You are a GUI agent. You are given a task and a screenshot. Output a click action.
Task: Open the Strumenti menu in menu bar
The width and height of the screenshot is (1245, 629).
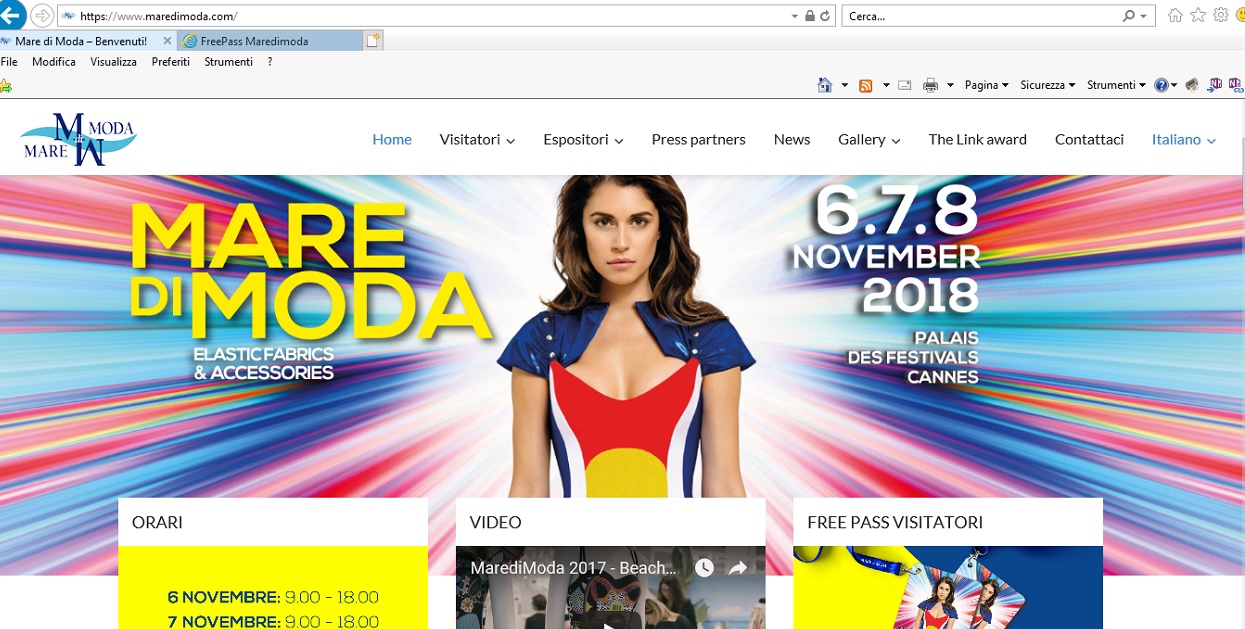point(228,62)
